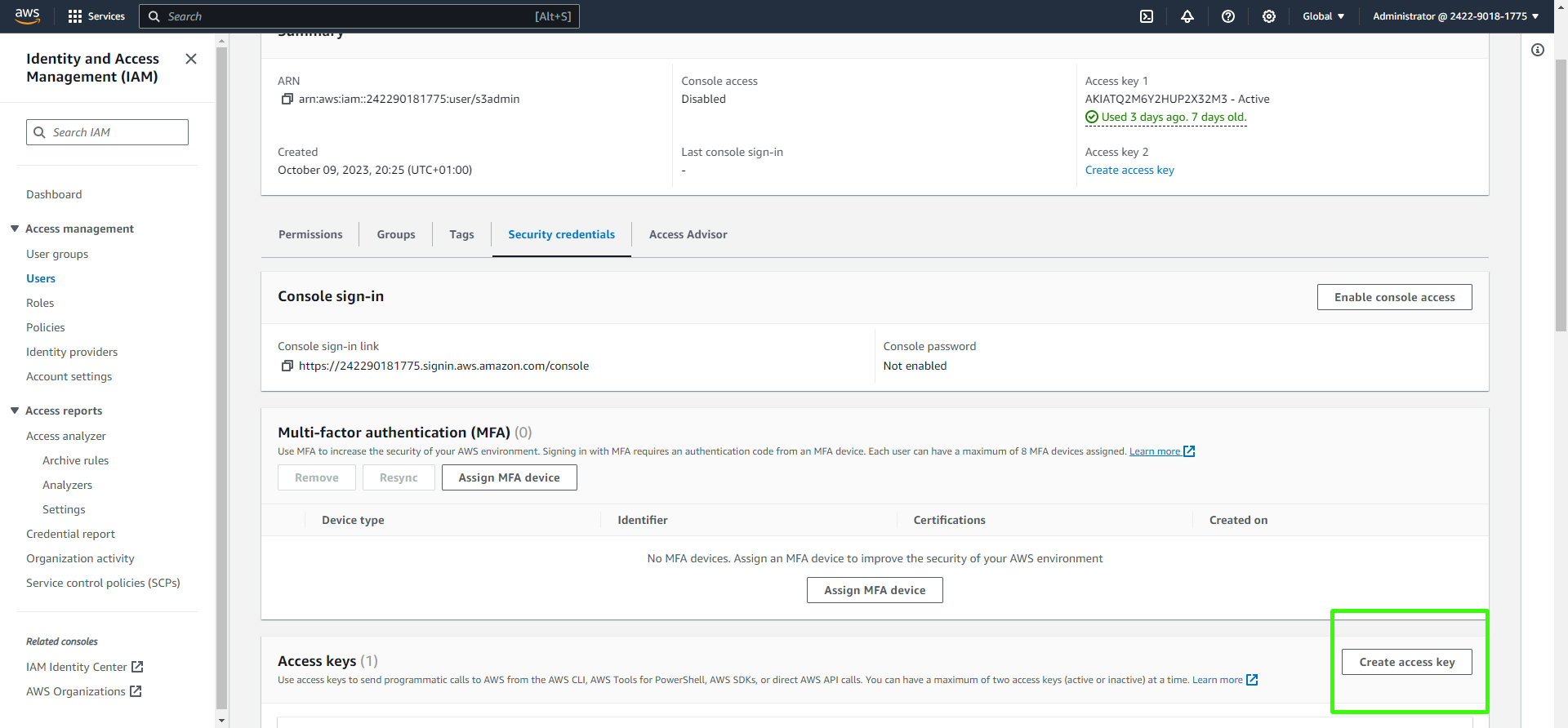Open the Global region dropdown
Screen dimensions: 1568x728
pos(1323,16)
